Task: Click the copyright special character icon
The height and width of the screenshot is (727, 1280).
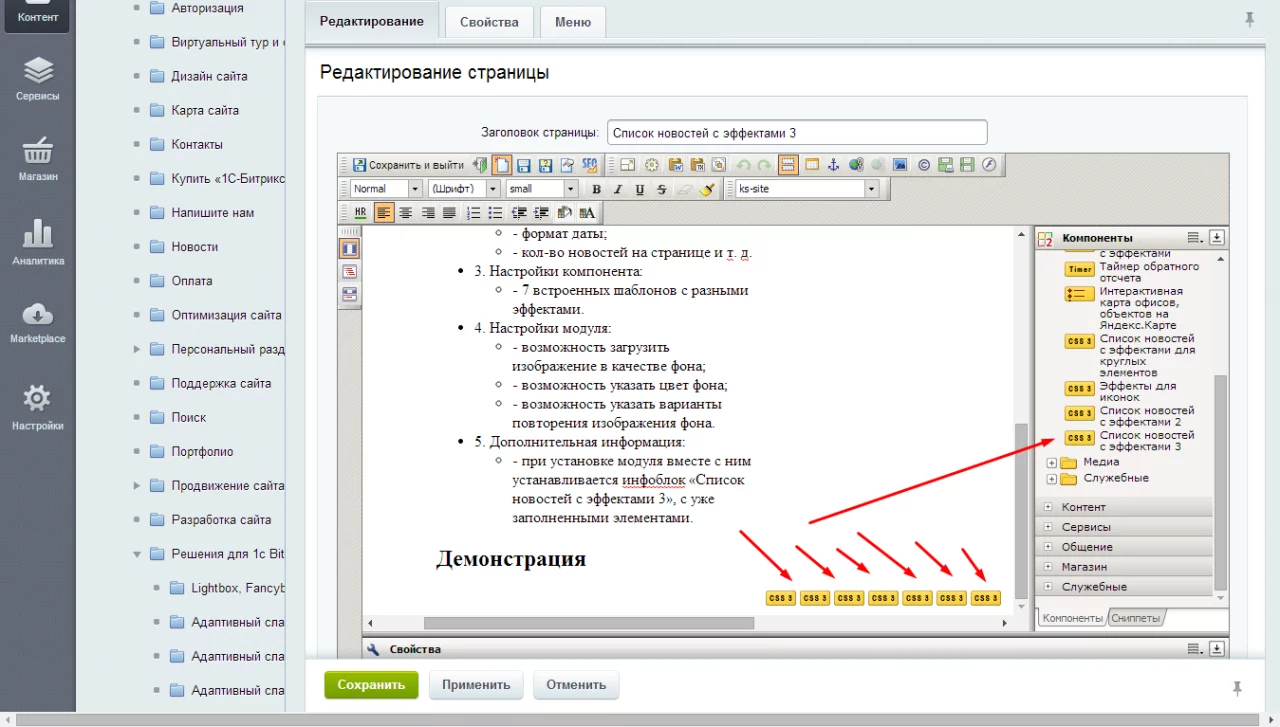Action: (x=923, y=165)
